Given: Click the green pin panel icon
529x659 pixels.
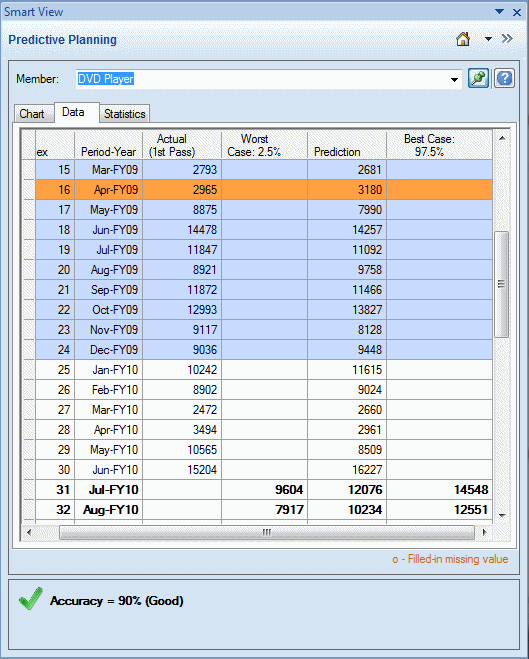Looking at the screenshot, I should pos(479,79).
